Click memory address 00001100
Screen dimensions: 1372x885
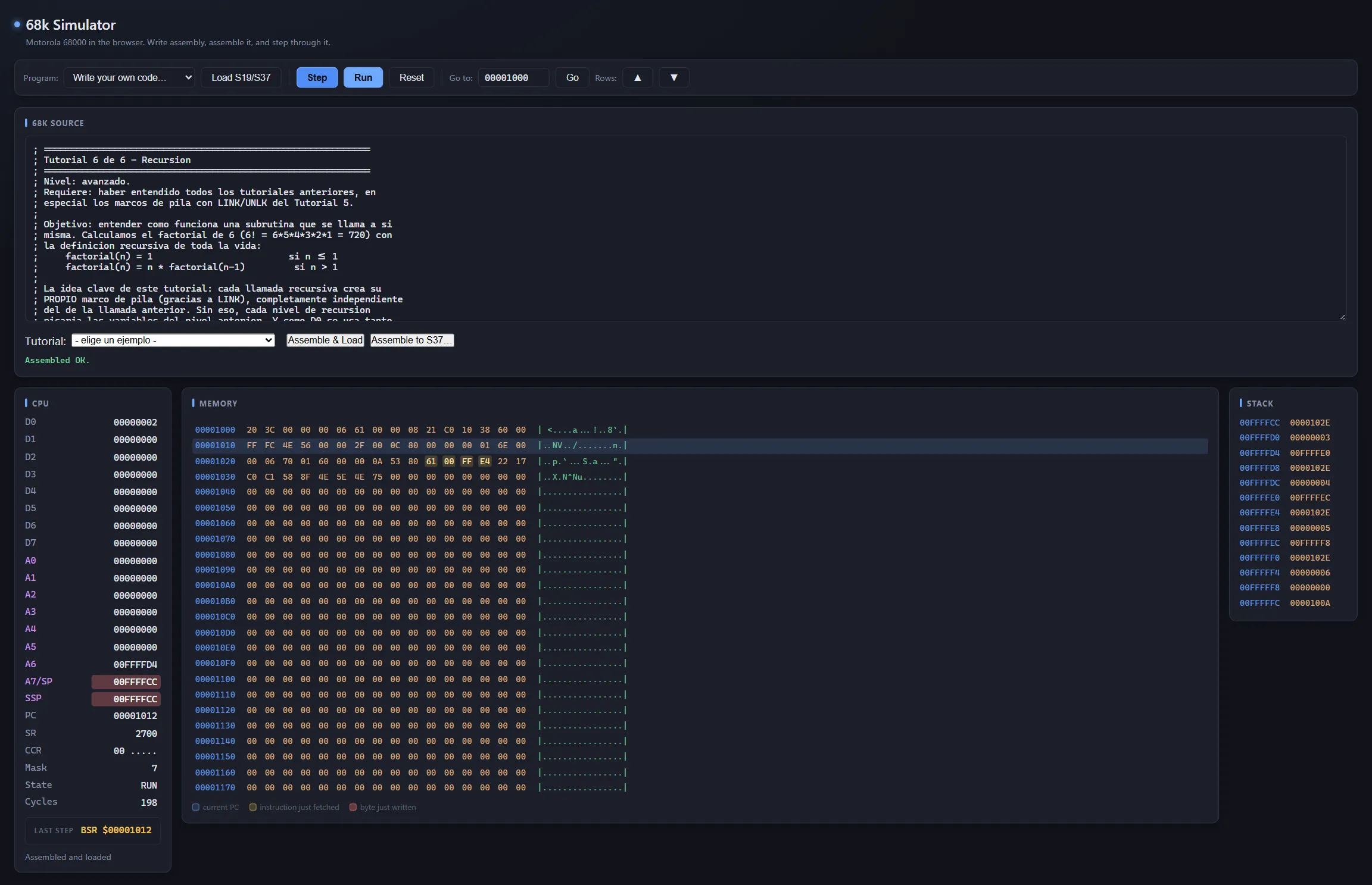[x=215, y=679]
